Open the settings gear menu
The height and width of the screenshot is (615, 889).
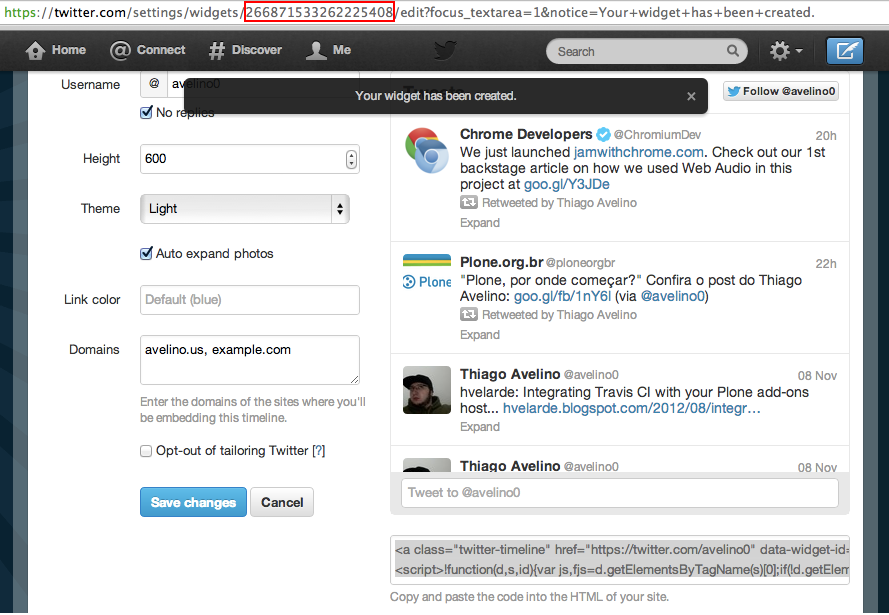(786, 51)
